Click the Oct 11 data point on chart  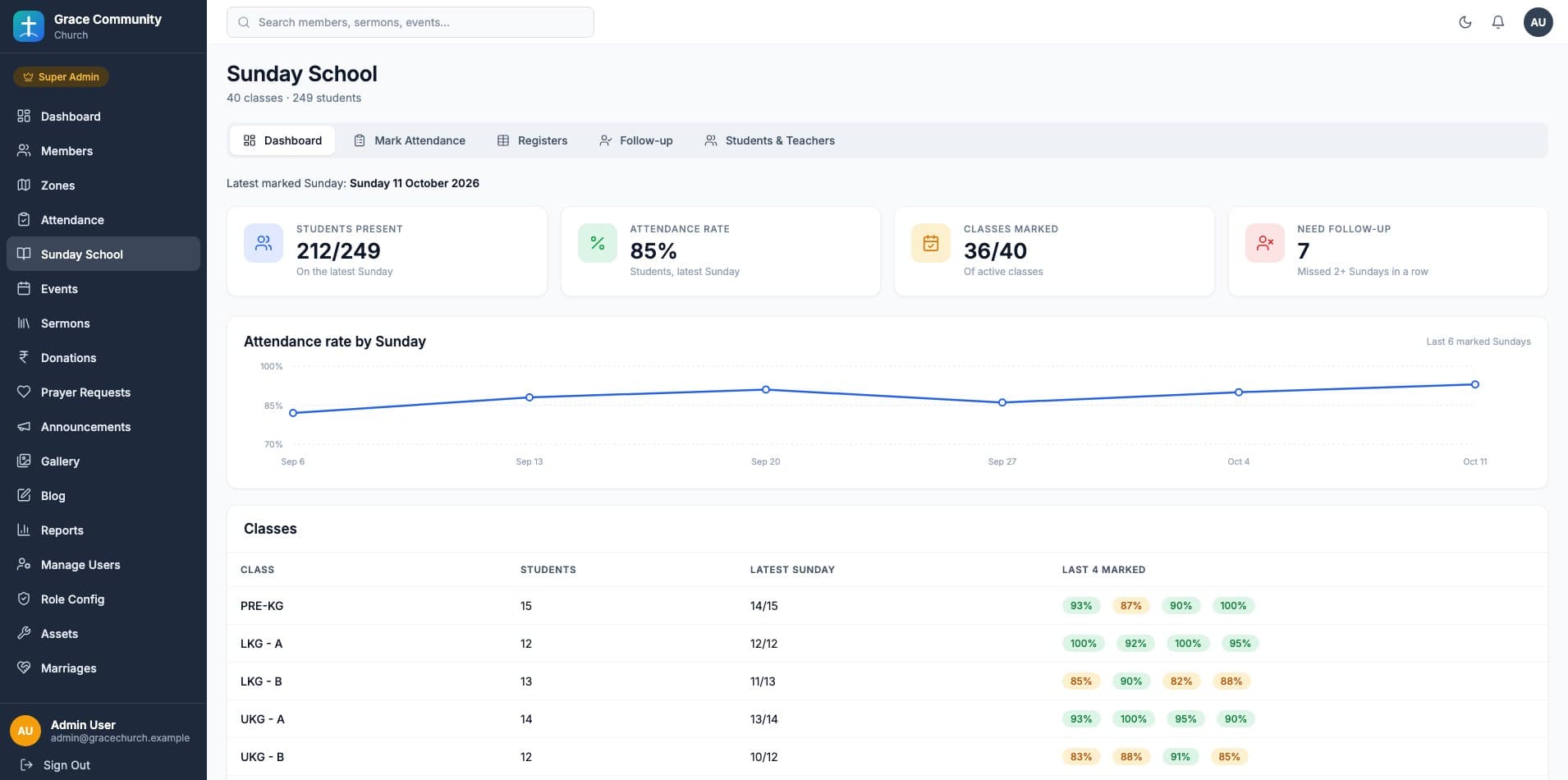(x=1474, y=384)
